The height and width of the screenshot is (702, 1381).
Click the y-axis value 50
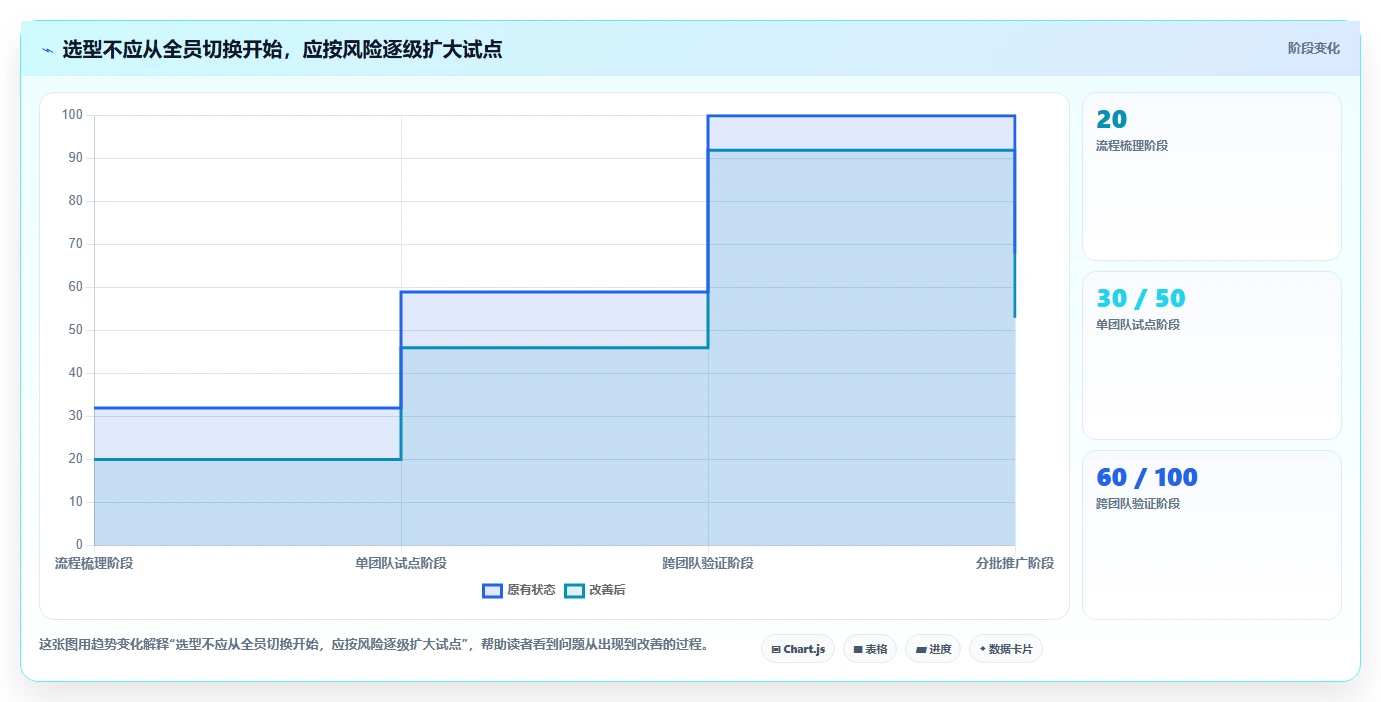(75, 330)
